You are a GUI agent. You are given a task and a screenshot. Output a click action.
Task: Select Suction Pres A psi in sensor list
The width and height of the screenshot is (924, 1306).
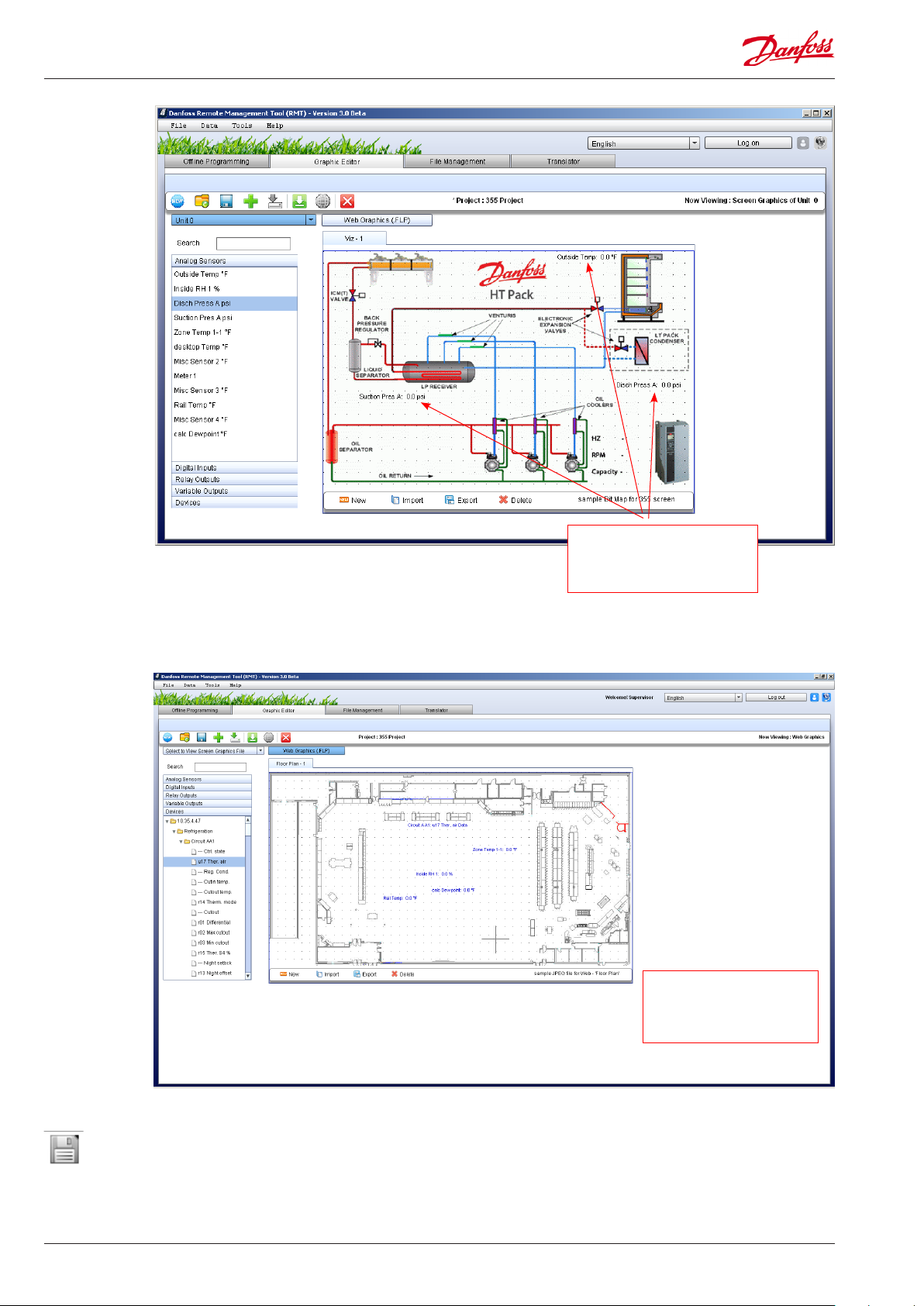point(234,318)
